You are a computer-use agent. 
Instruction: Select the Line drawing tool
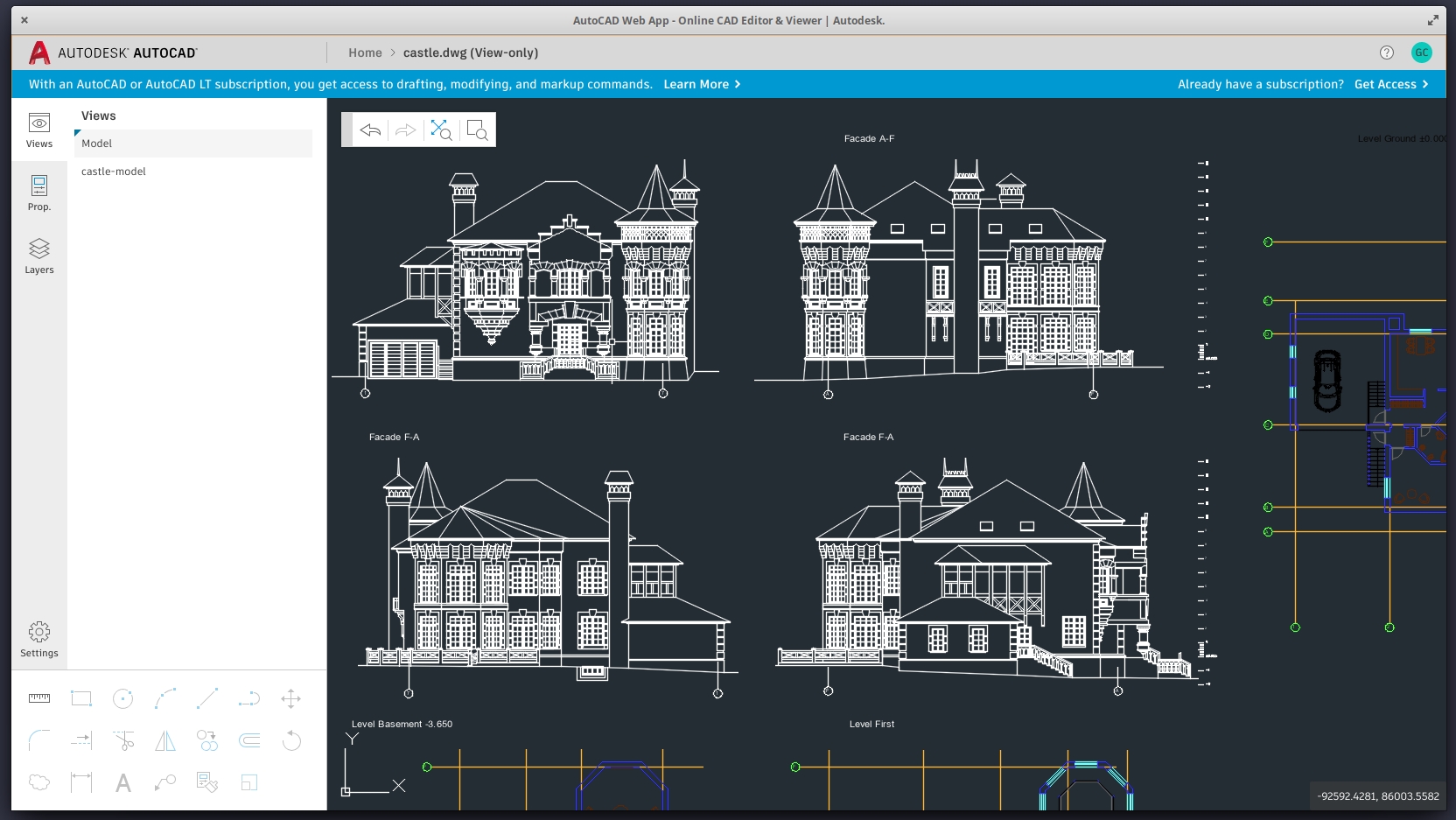(x=206, y=698)
